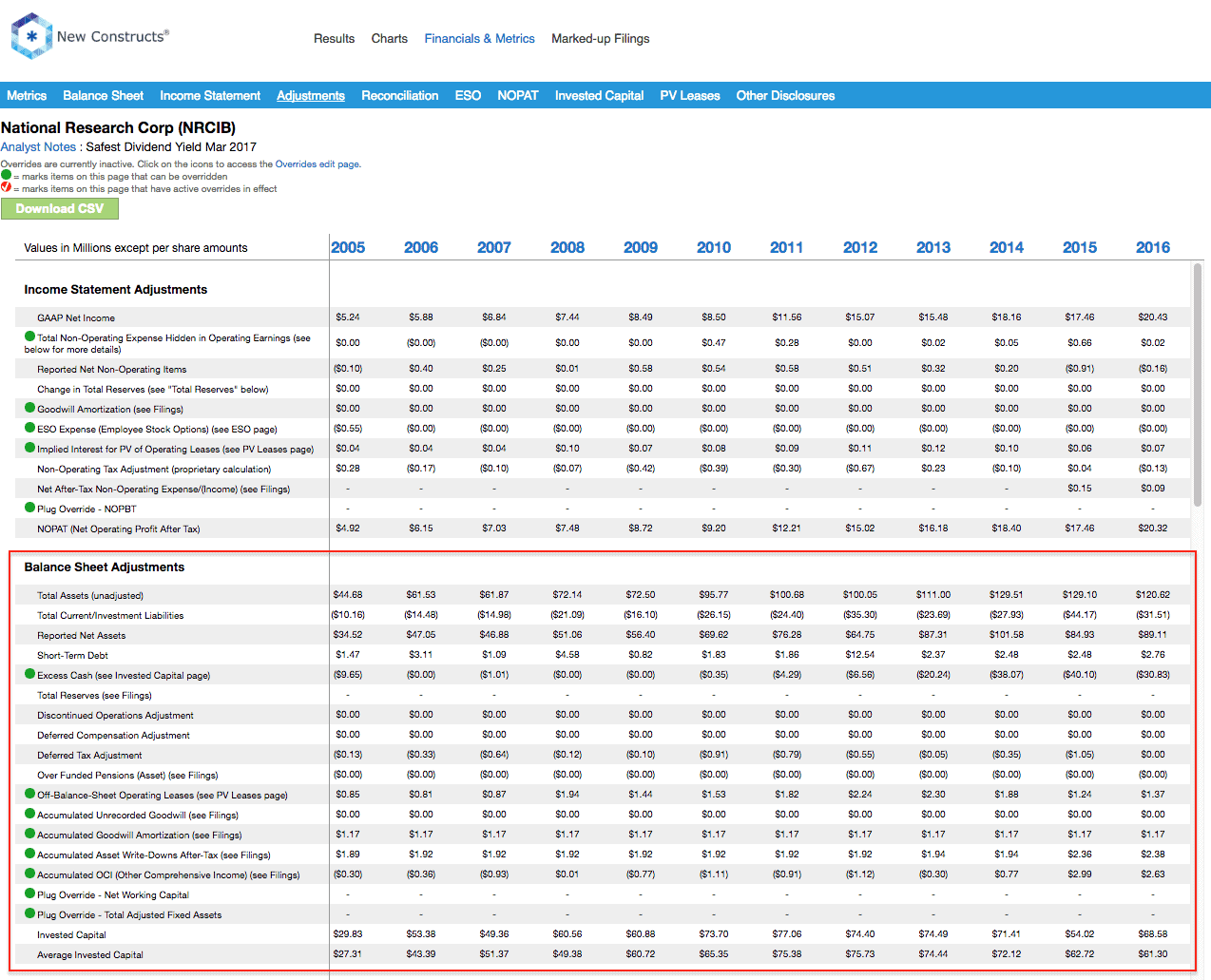Open the Analyst Notes link
The height and width of the screenshot is (980, 1211).
(x=38, y=147)
